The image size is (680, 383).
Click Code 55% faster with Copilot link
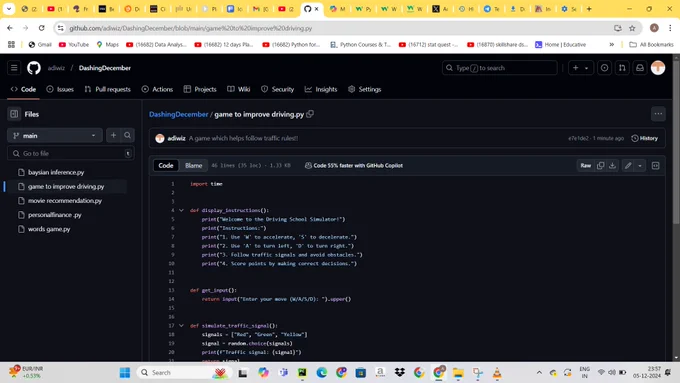[354, 165]
